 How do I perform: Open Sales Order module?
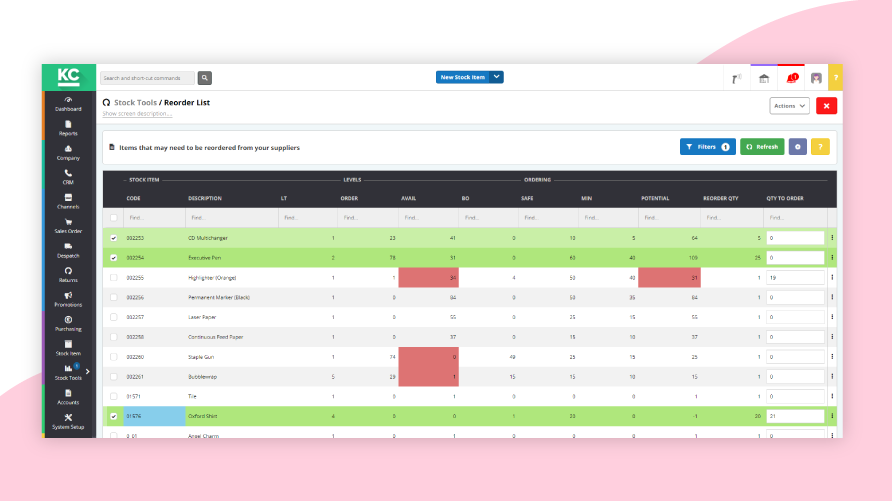coord(68,226)
